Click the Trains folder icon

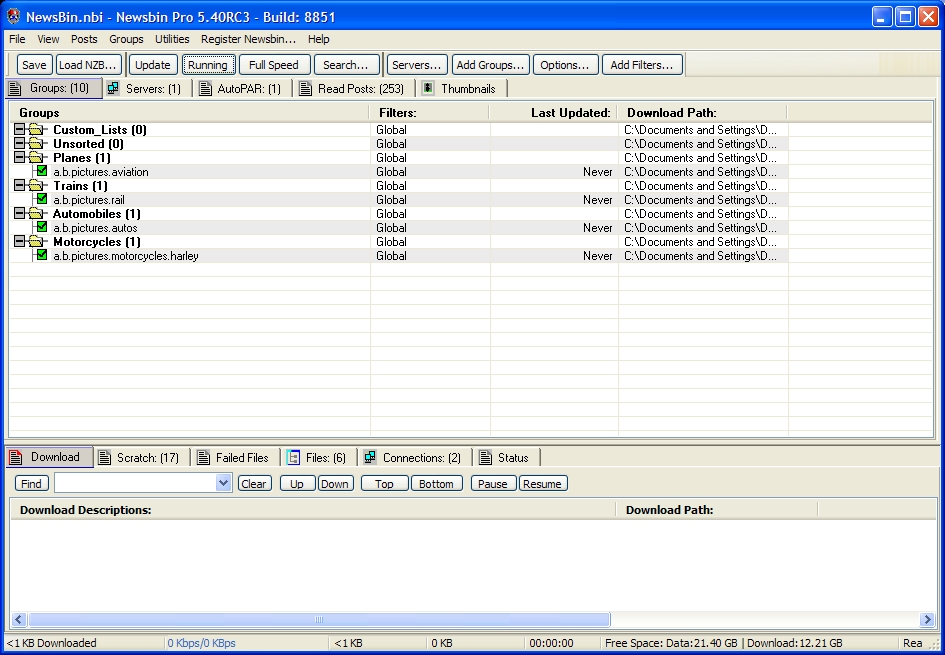click(37, 186)
